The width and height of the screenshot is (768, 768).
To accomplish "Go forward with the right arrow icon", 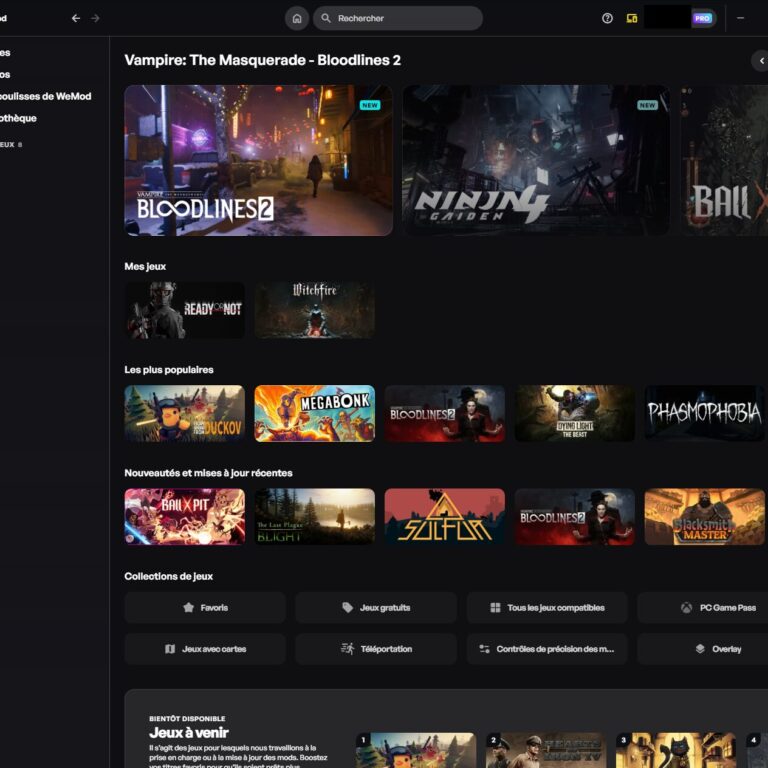I will (95, 18).
